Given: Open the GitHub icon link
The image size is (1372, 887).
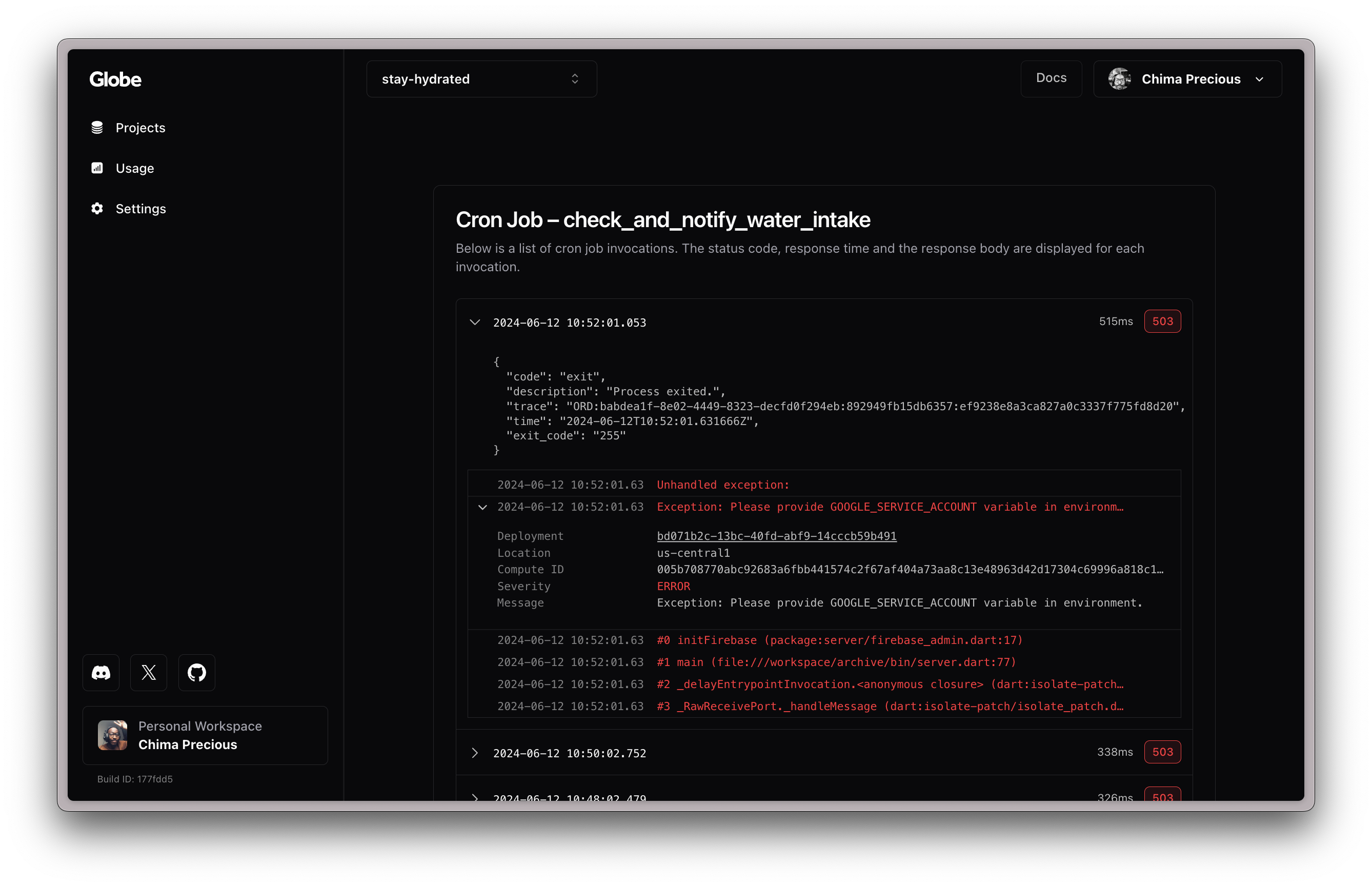Looking at the screenshot, I should pyautogui.click(x=196, y=672).
